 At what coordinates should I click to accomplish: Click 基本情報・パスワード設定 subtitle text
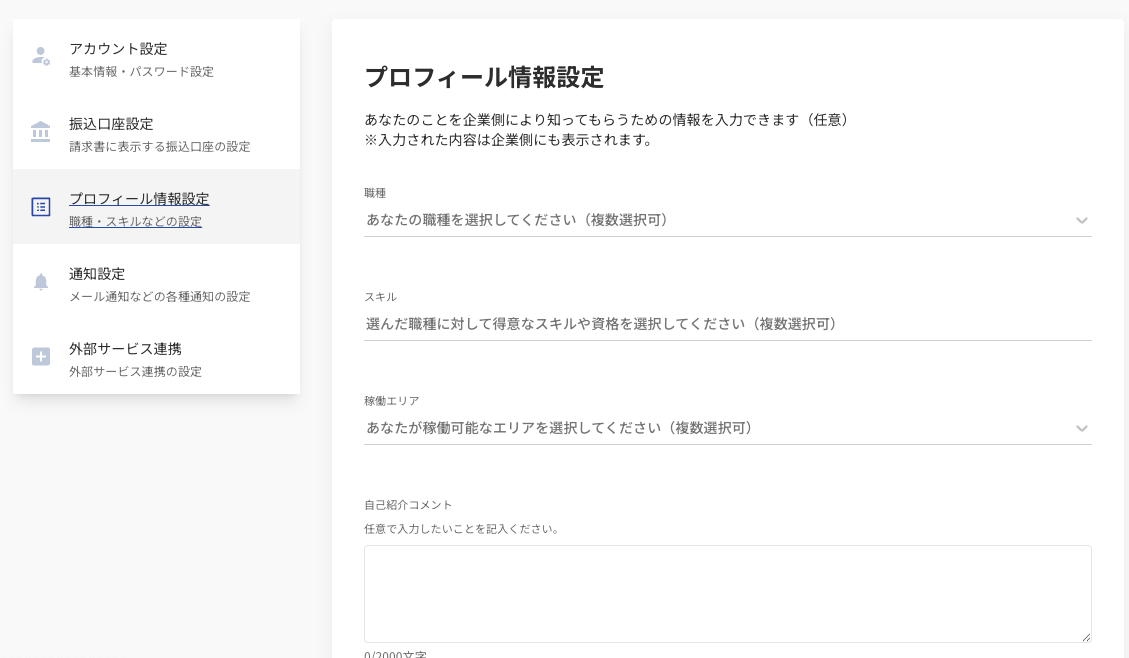[141, 72]
